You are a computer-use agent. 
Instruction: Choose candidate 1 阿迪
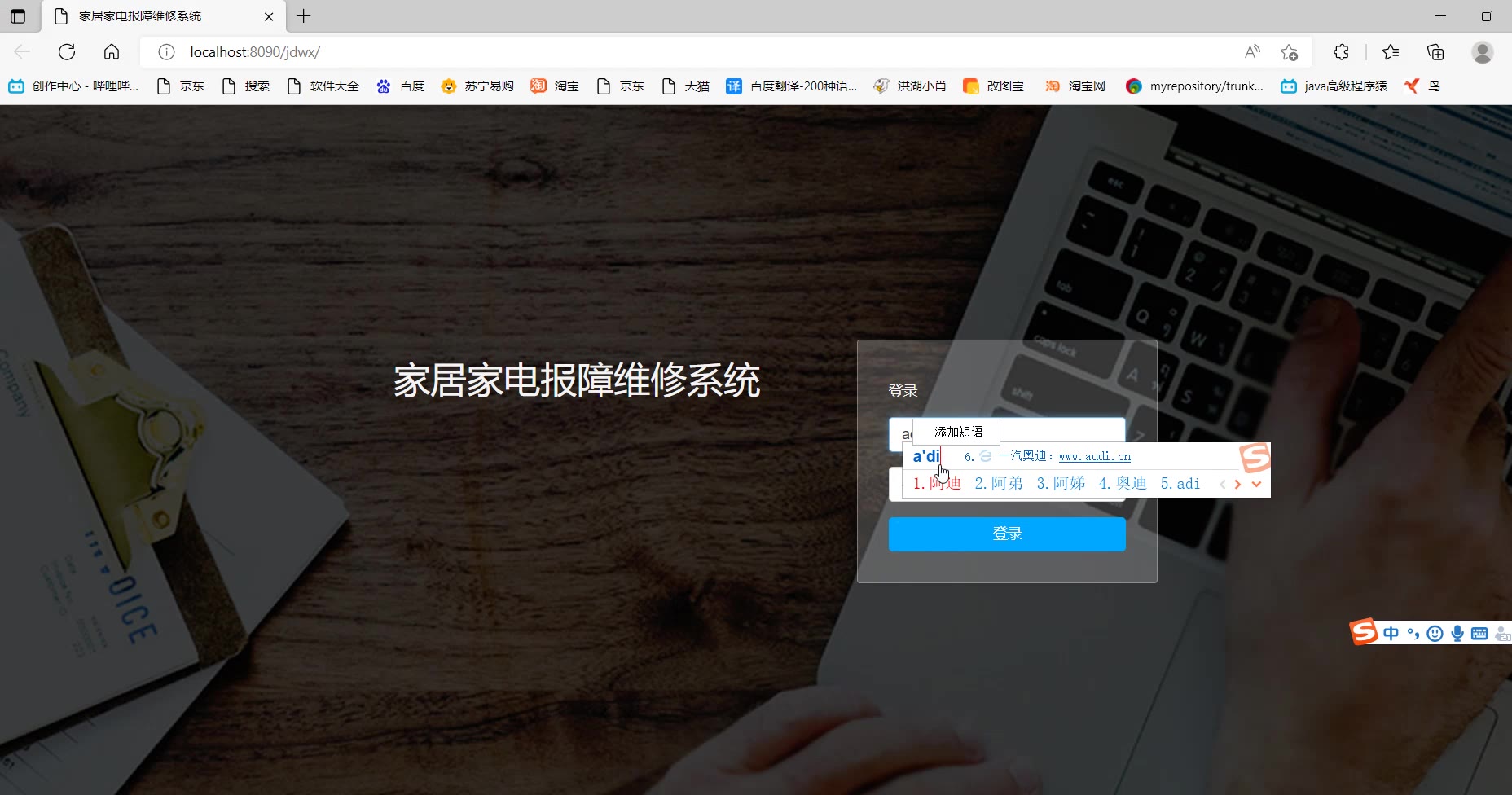coord(937,484)
